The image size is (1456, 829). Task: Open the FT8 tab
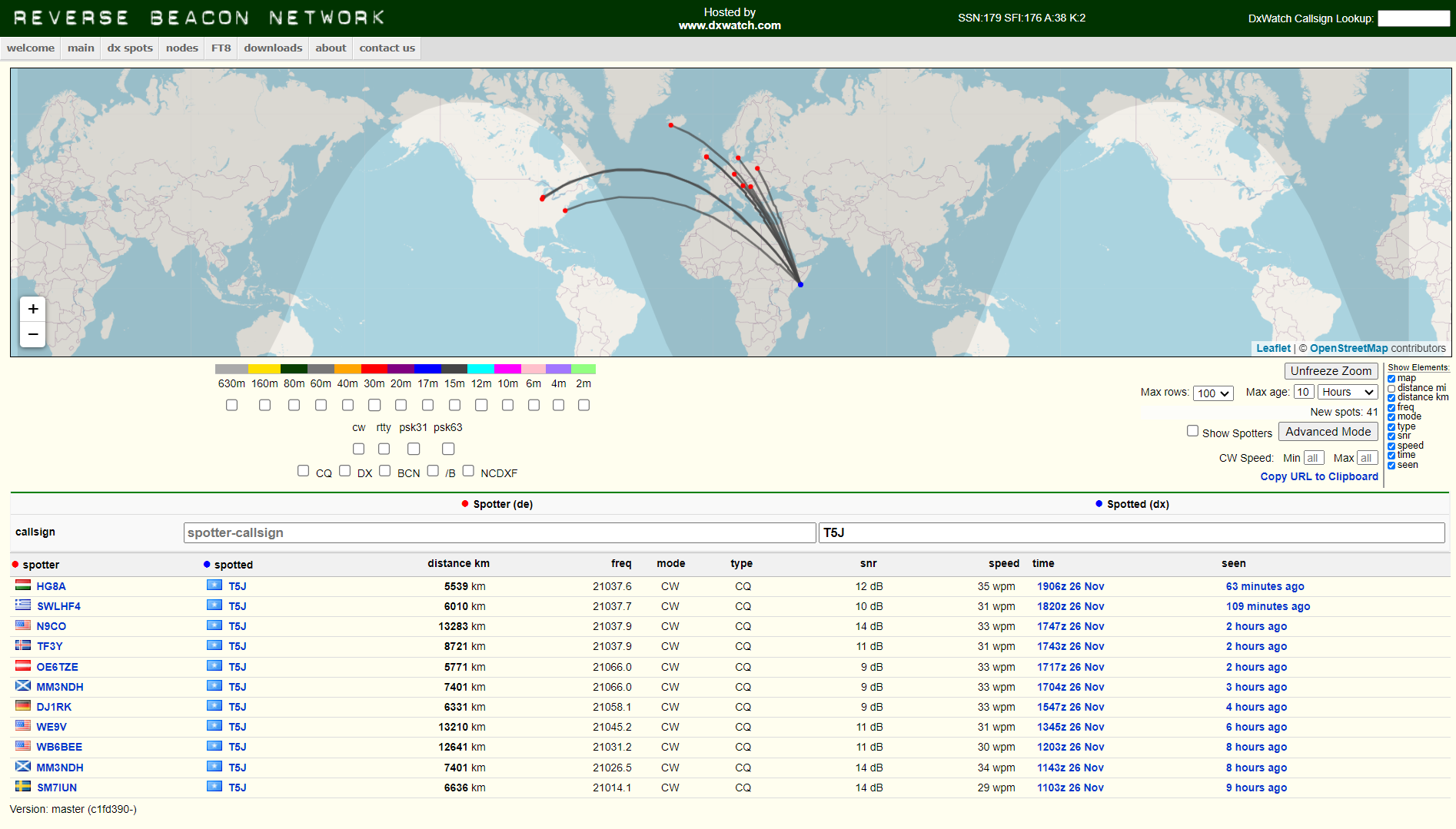click(x=221, y=48)
